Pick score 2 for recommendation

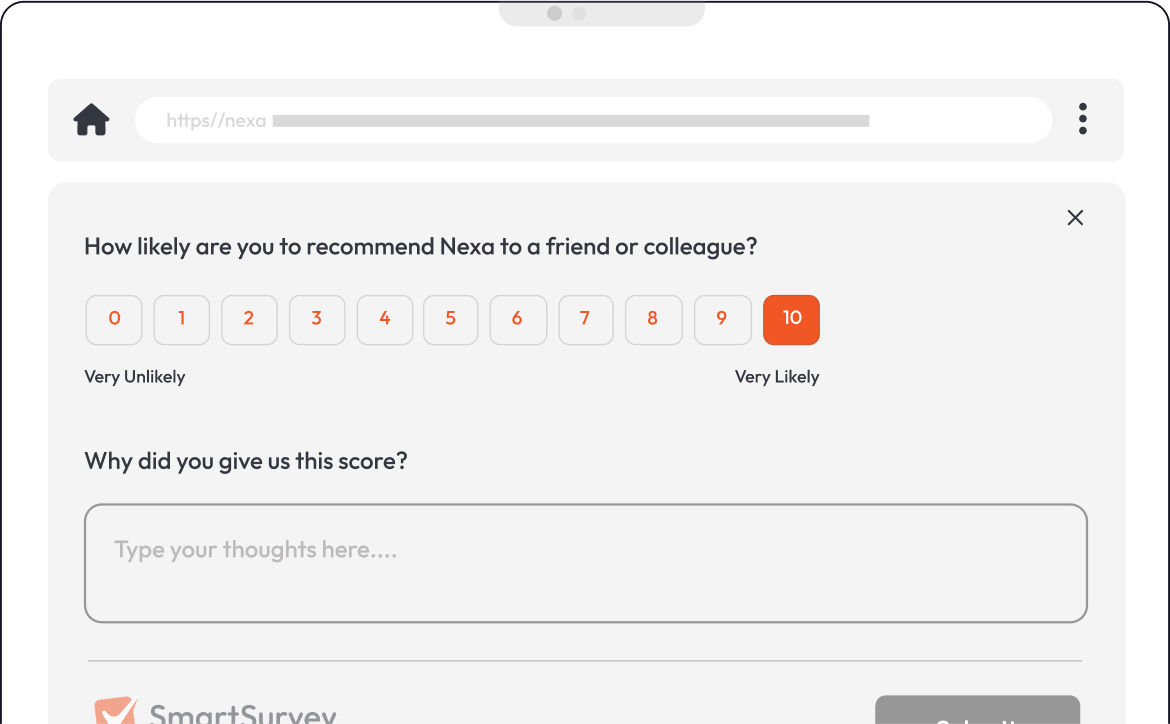point(249,320)
